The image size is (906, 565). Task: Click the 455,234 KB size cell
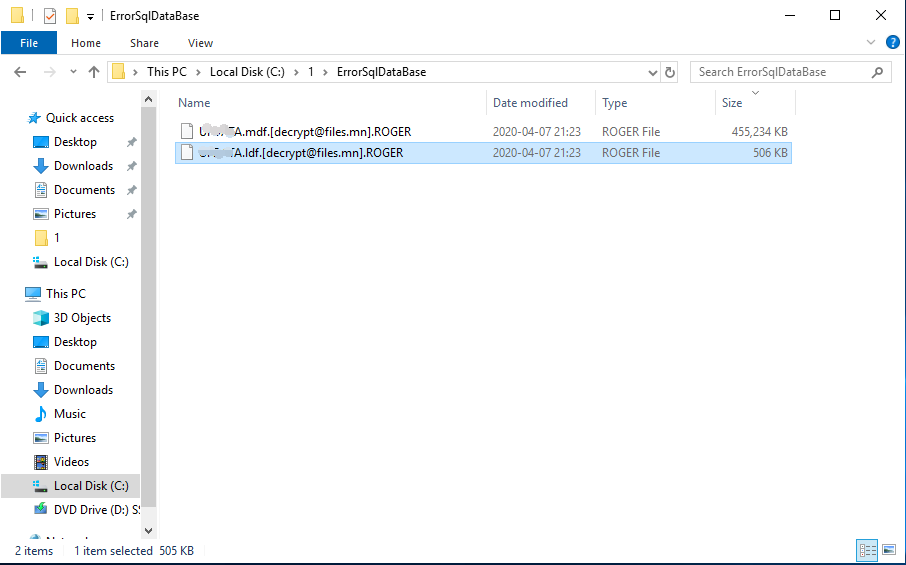tap(759, 132)
